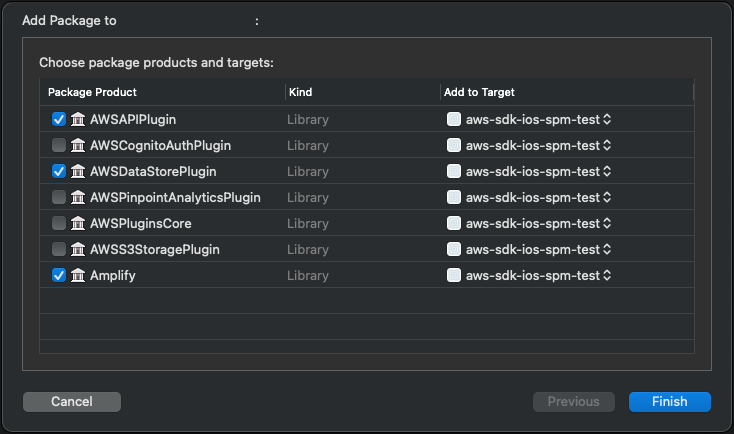The width and height of the screenshot is (734, 434).
Task: Click the Library kind cell for AWSAPIPlugin
Action: [x=308, y=119]
